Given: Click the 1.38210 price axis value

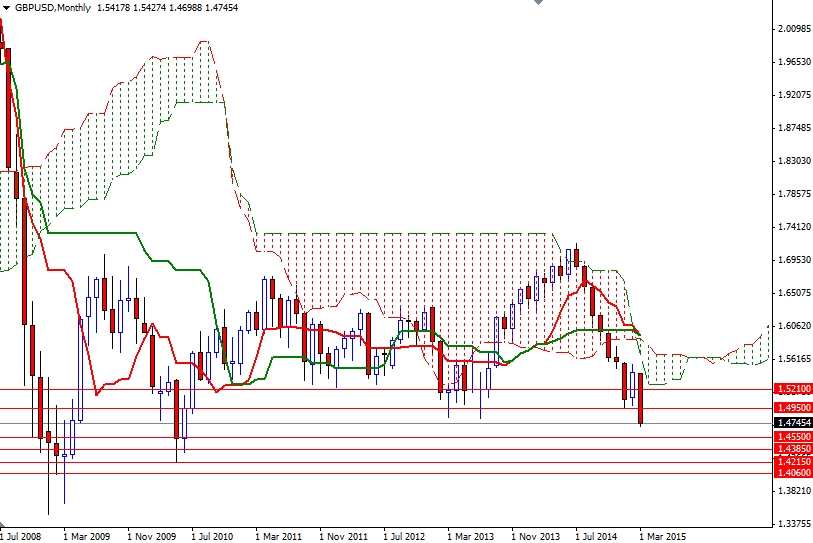Looking at the screenshot, I should point(794,491).
